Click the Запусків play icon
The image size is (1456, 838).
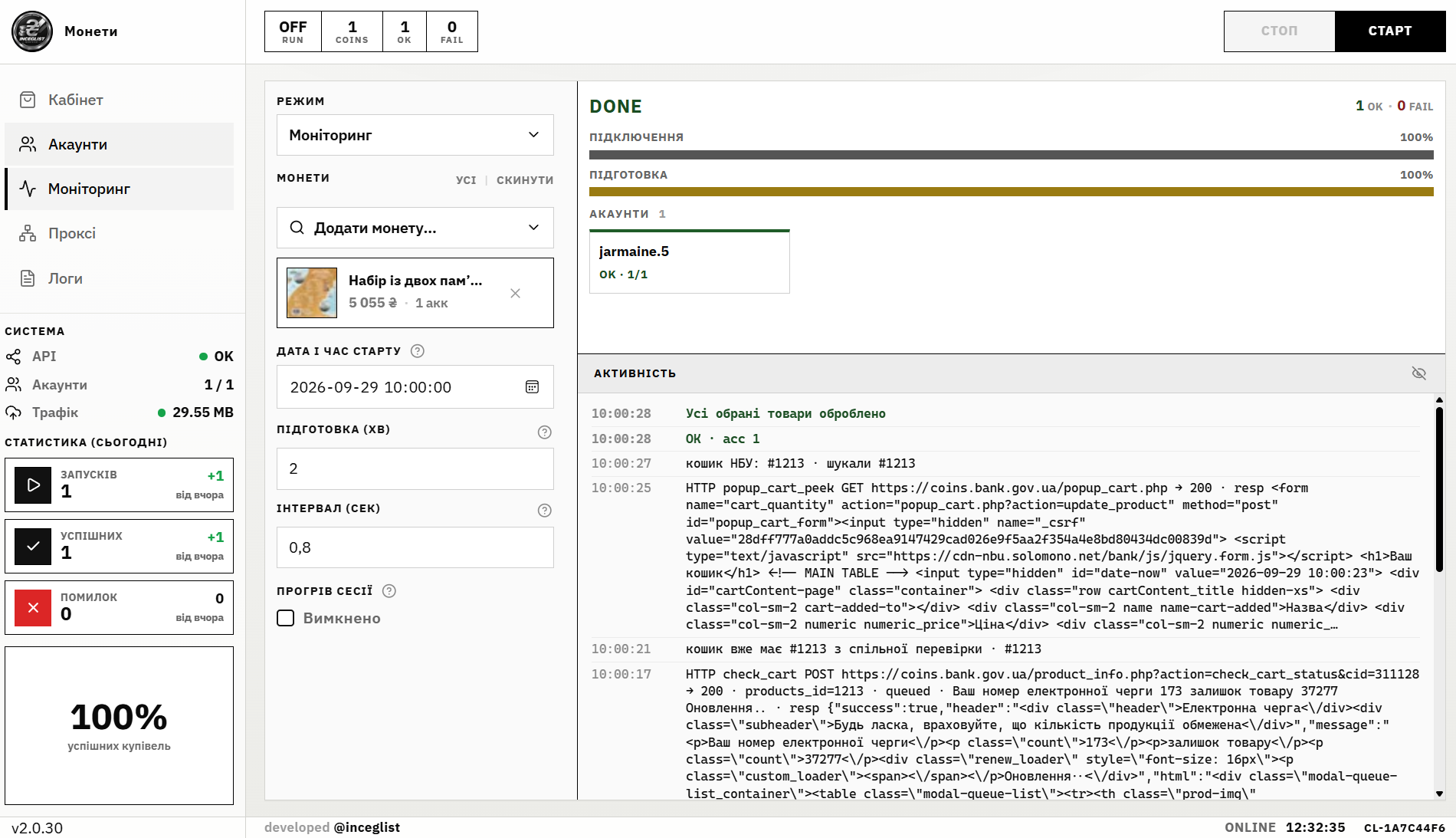coord(33,485)
